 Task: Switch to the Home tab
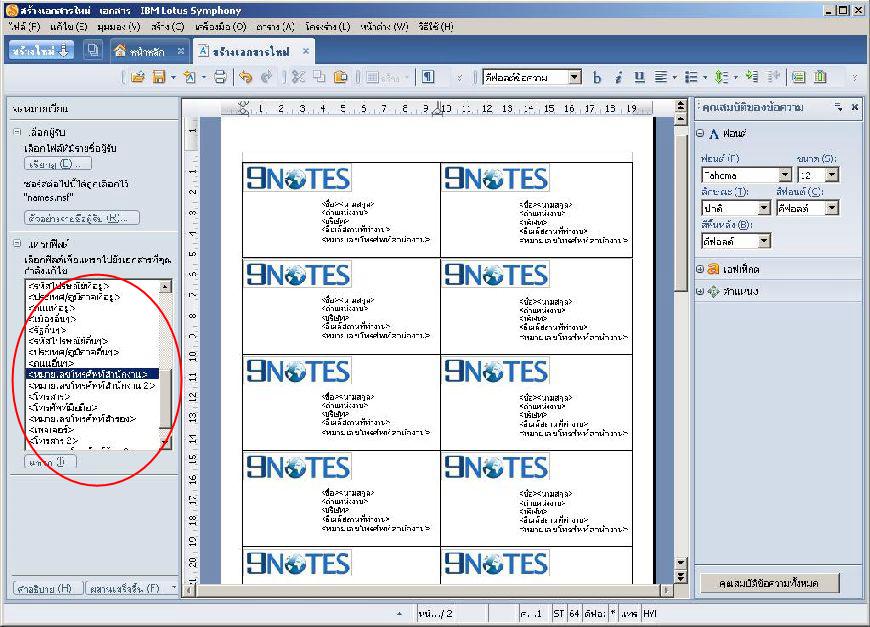[x=148, y=51]
